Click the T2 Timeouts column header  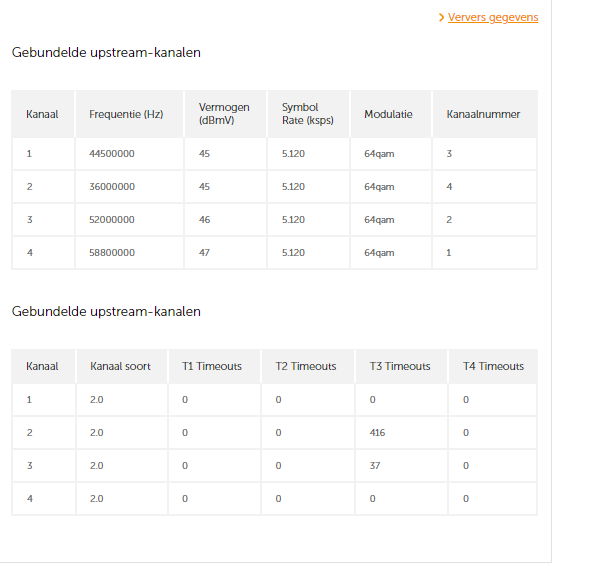click(308, 366)
